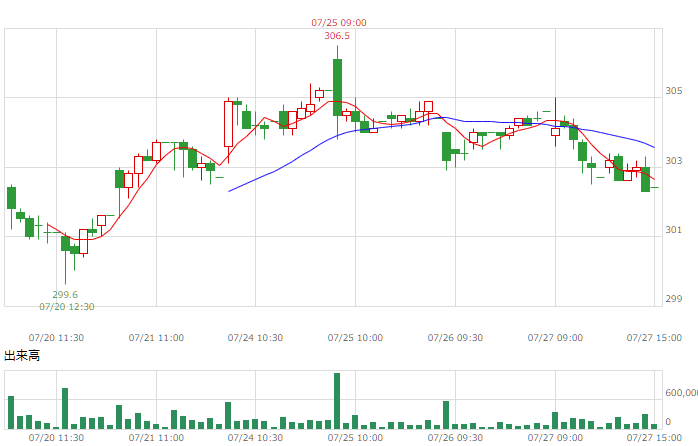Click the 07/26 09:30 label under price chart
The image size is (698, 446).
[455, 338]
